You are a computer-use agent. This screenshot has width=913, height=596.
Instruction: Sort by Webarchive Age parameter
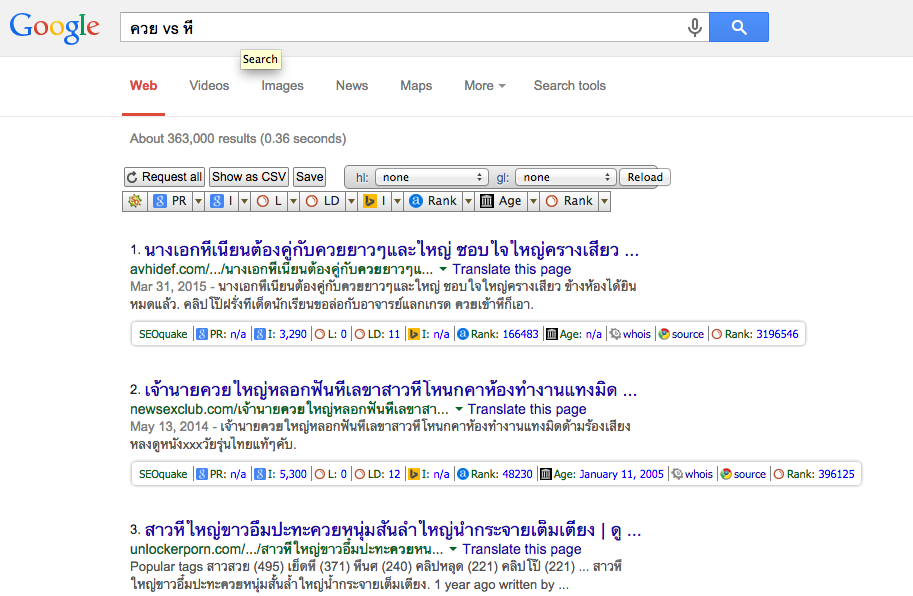tap(501, 201)
